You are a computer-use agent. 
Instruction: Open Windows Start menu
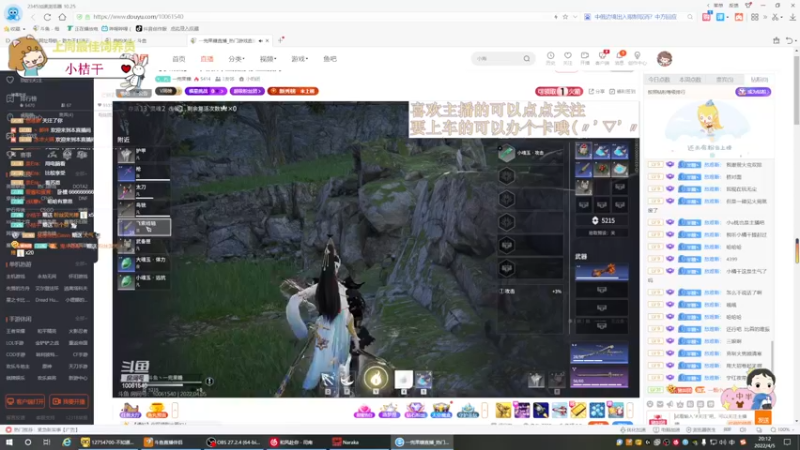pos(9,442)
